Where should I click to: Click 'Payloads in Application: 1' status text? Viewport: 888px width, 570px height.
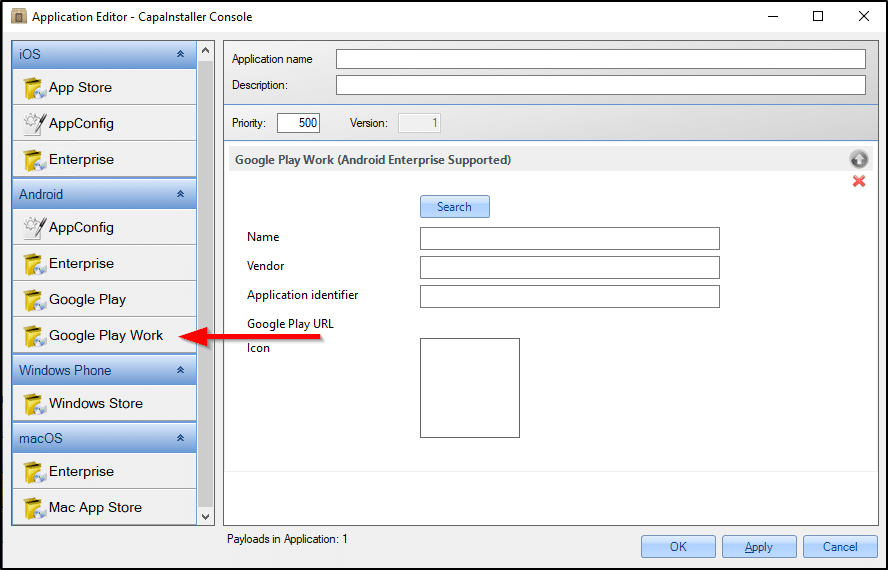pos(287,539)
